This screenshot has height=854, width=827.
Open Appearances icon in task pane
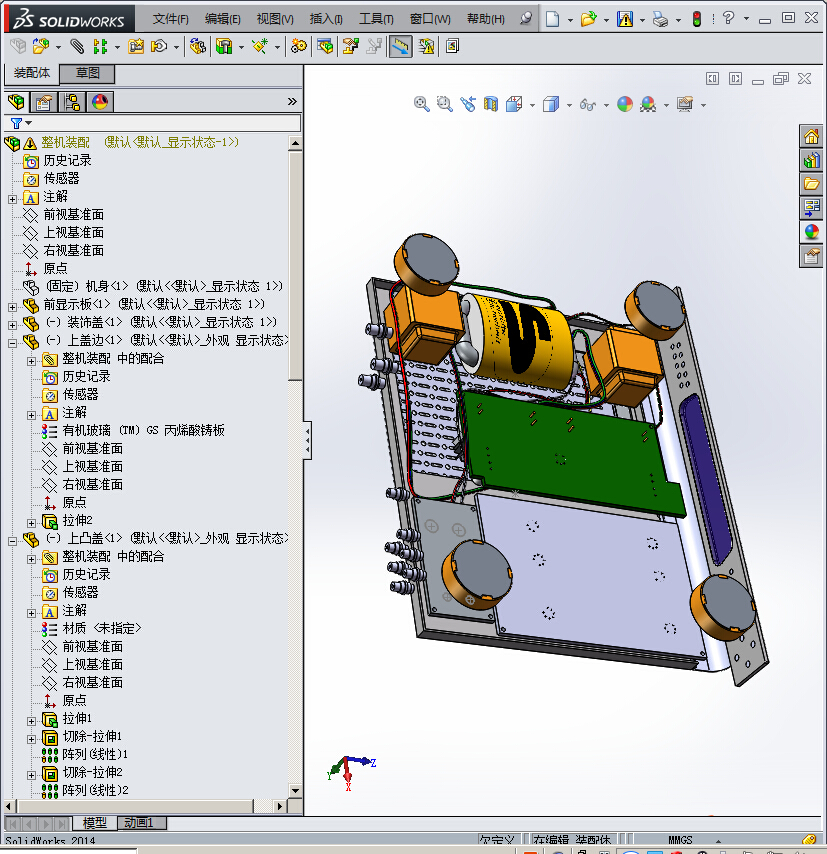[811, 231]
